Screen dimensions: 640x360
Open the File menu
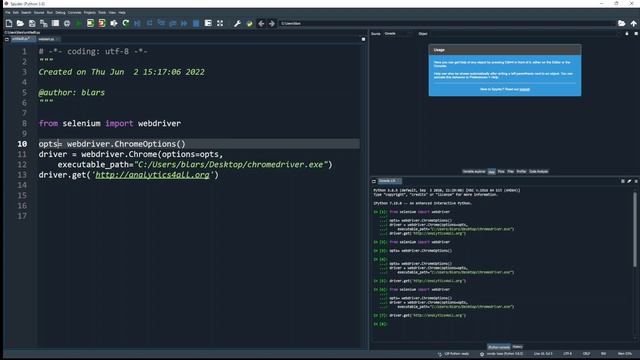pos(8,13)
